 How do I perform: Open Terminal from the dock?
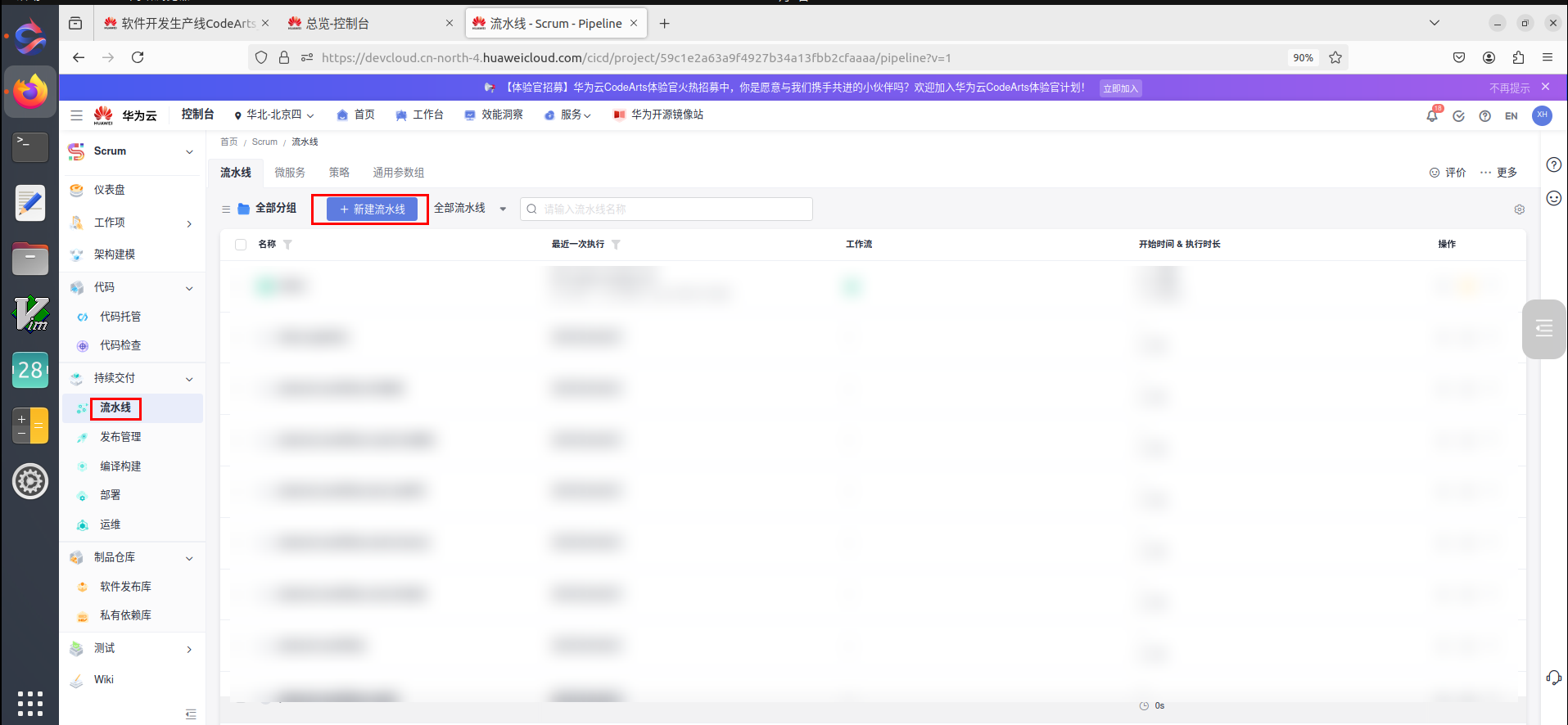pyautogui.click(x=30, y=147)
